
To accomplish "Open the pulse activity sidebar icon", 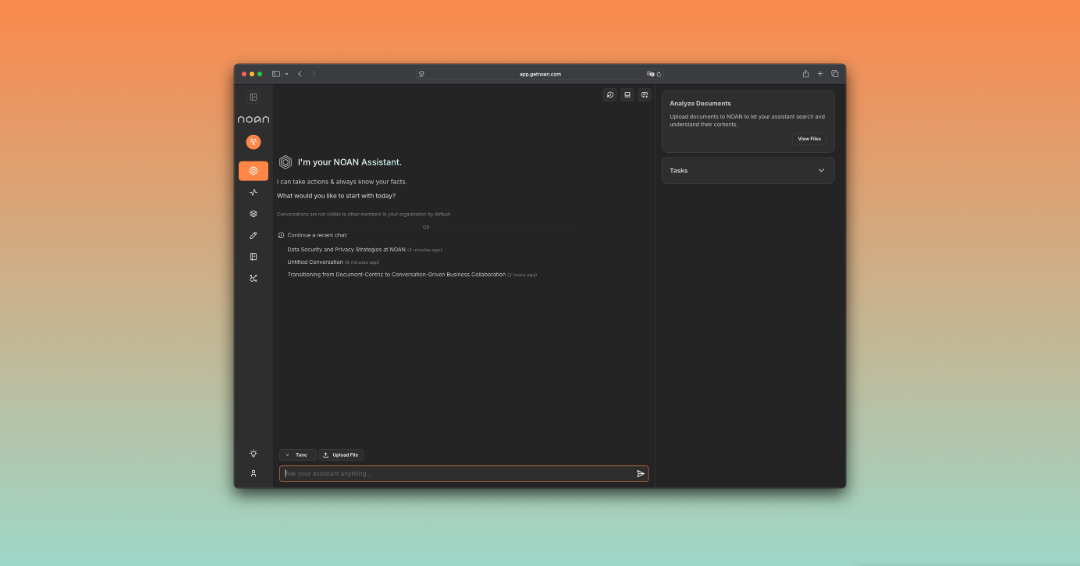I will click(x=253, y=192).
